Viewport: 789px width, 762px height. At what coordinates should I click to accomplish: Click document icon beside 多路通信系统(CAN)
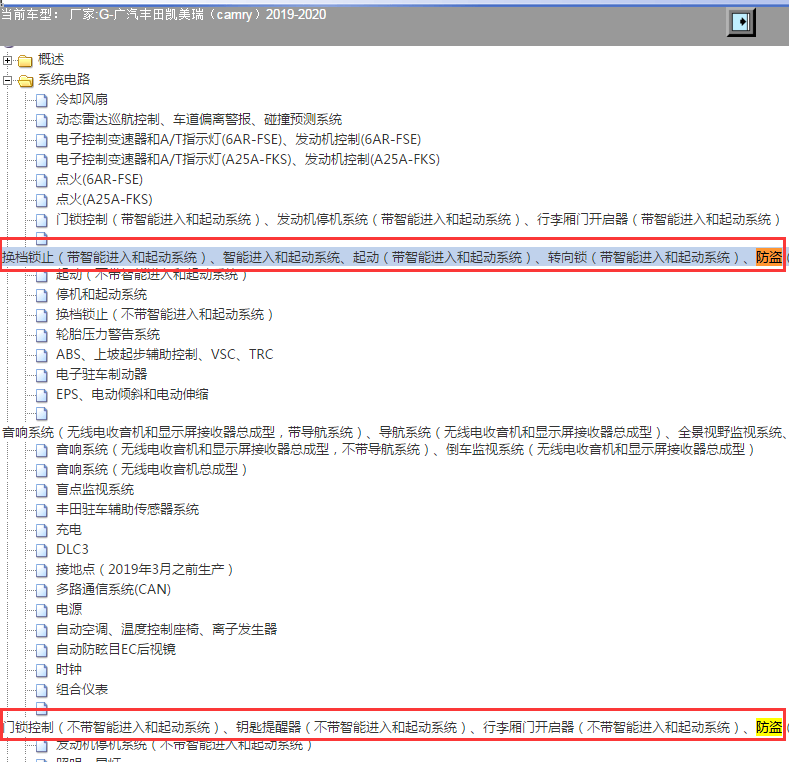pyautogui.click(x=42, y=590)
